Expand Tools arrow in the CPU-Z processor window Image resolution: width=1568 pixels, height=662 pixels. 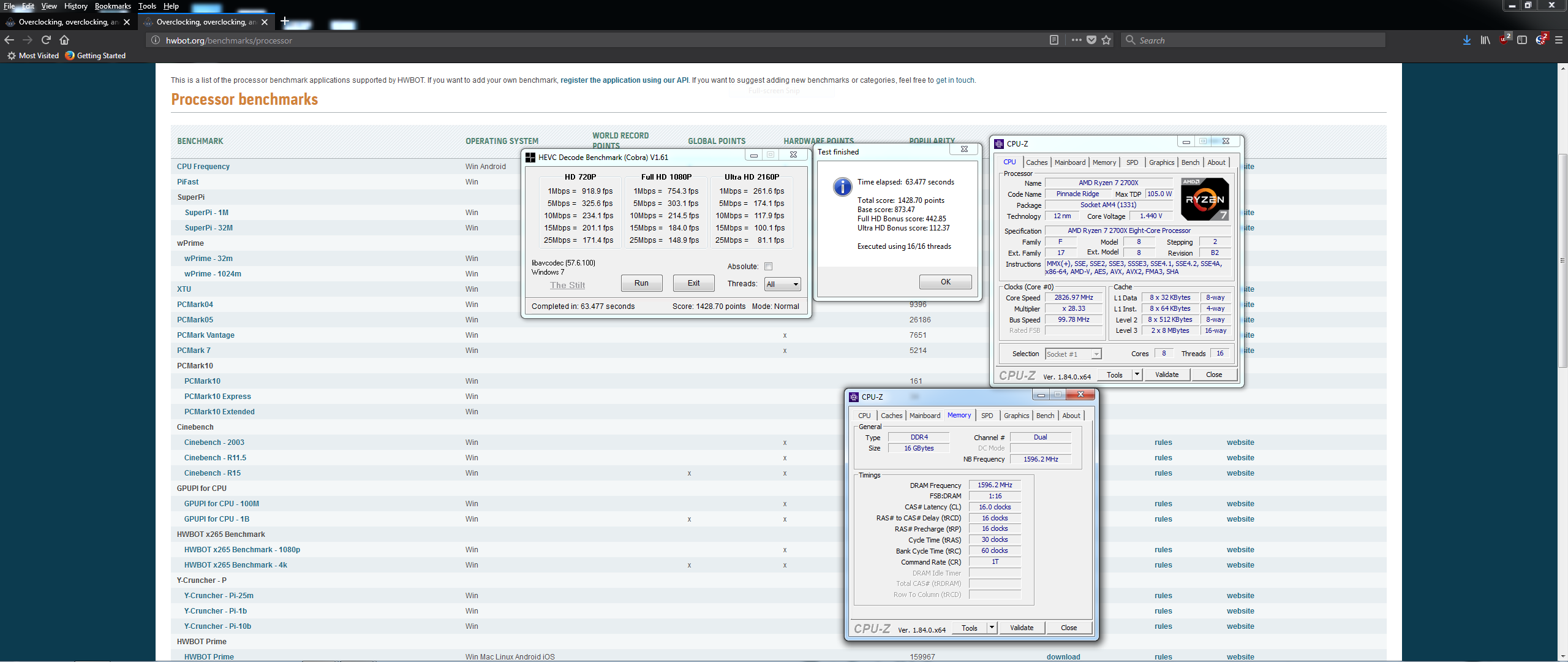pos(1137,375)
